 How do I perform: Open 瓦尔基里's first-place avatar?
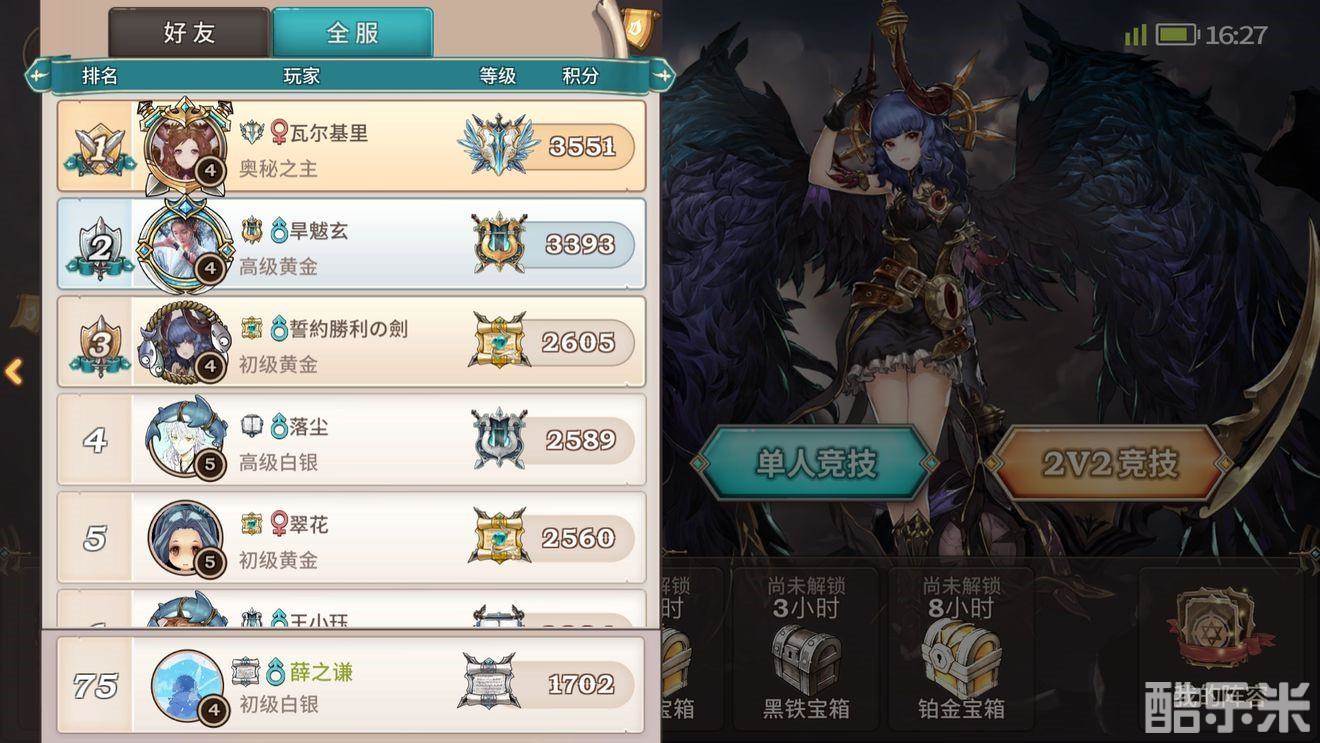tap(184, 147)
